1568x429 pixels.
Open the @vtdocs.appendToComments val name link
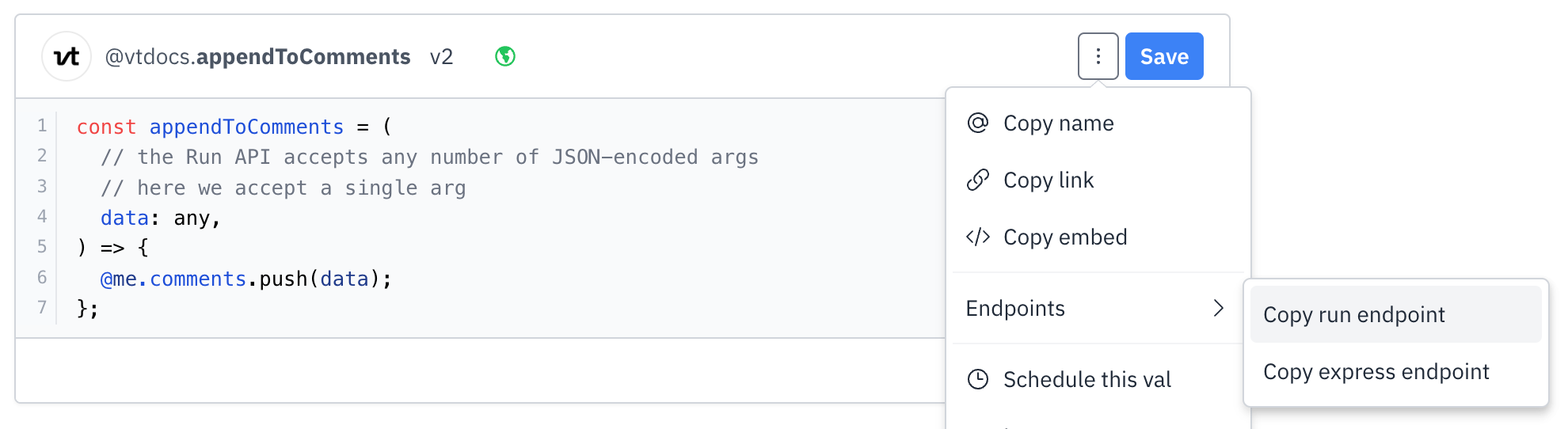257,57
